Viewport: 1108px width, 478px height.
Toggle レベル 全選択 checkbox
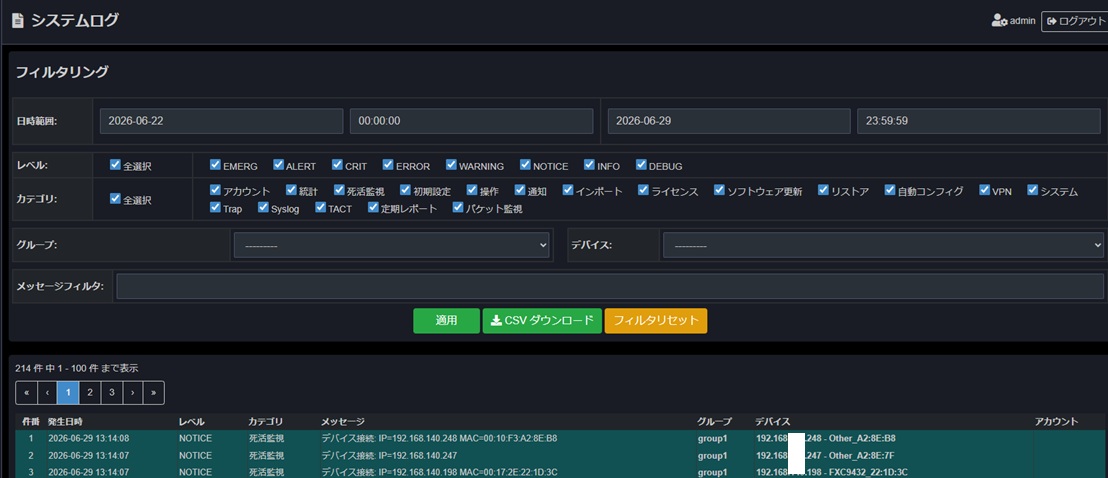pos(115,165)
